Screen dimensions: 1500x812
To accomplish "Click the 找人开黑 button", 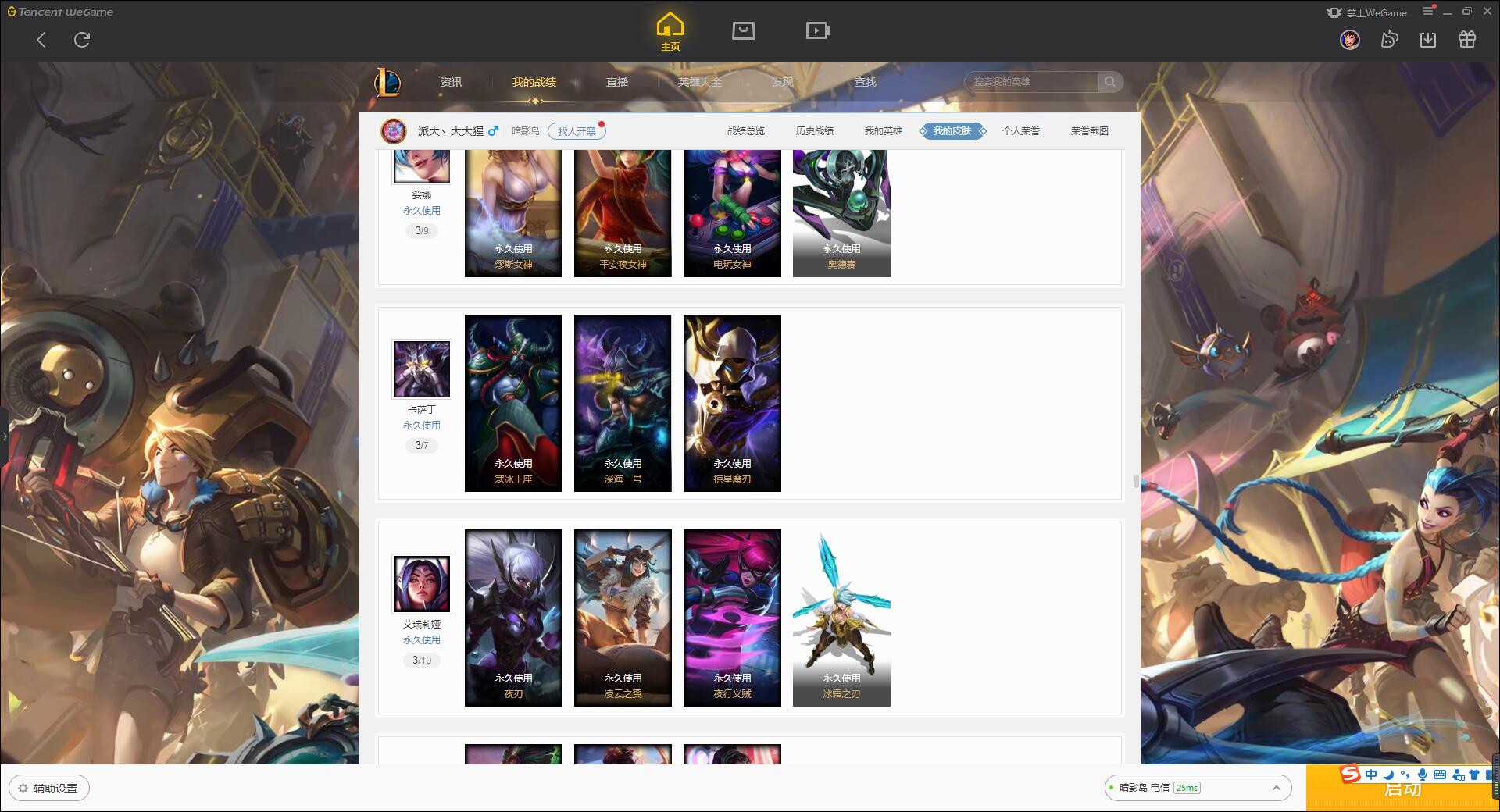I will click(x=577, y=131).
